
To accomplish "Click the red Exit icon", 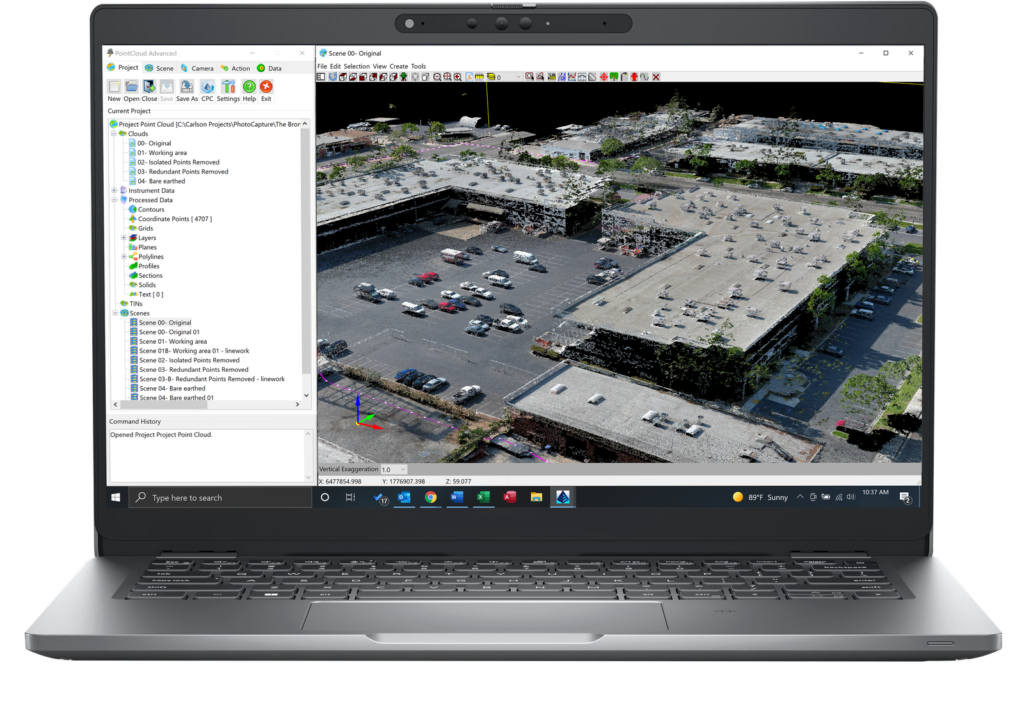I will click(266, 86).
